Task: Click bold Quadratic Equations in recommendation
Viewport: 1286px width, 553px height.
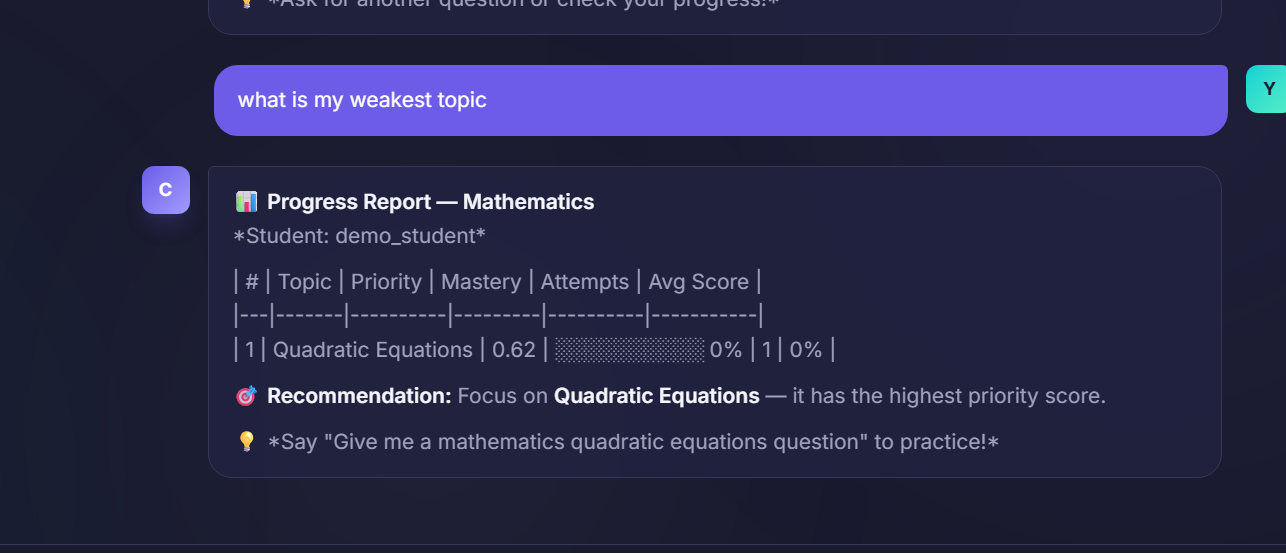Action: [657, 396]
